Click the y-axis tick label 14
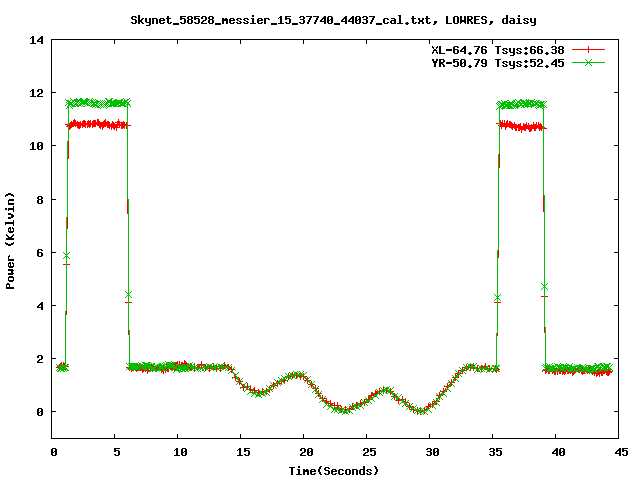Image resolution: width=640 pixels, height=480 pixels. coord(36,40)
